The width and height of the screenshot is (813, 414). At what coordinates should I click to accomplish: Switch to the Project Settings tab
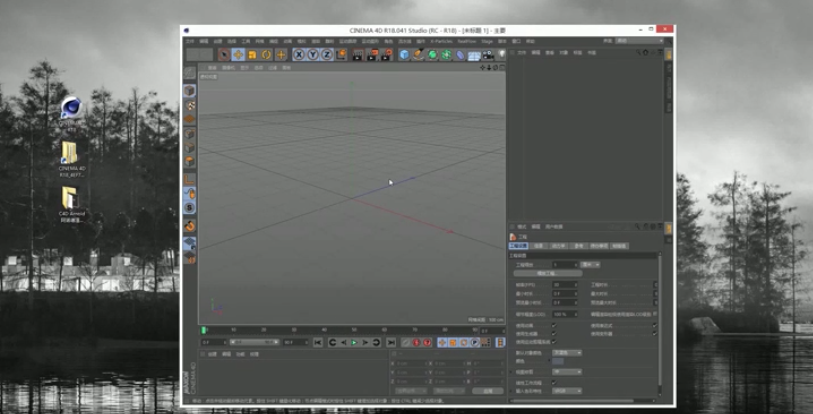coord(519,245)
